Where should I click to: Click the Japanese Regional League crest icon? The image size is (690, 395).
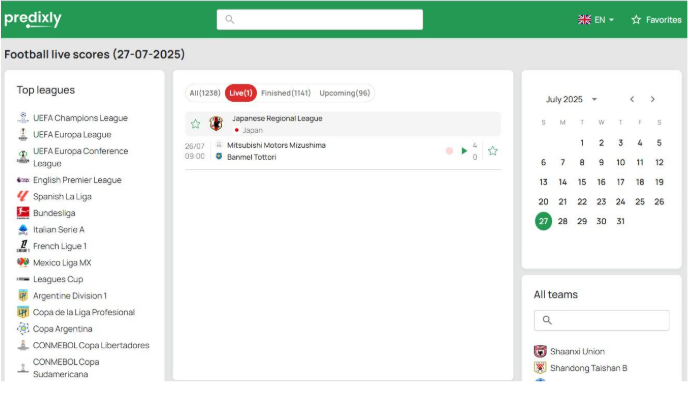click(216, 124)
